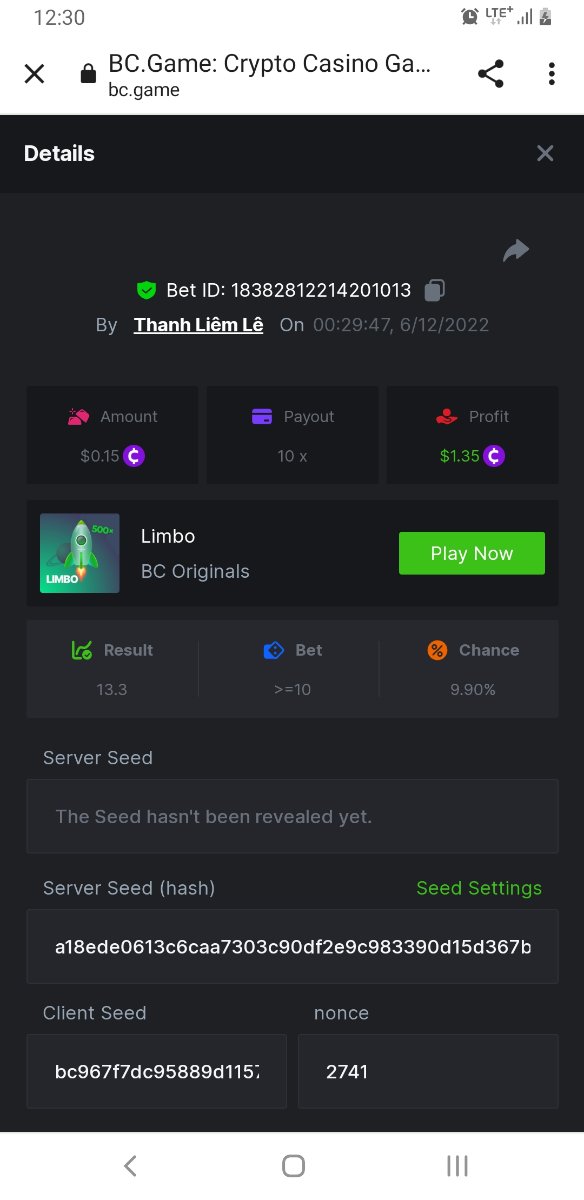Share bet details via arrow icon

[516, 250]
